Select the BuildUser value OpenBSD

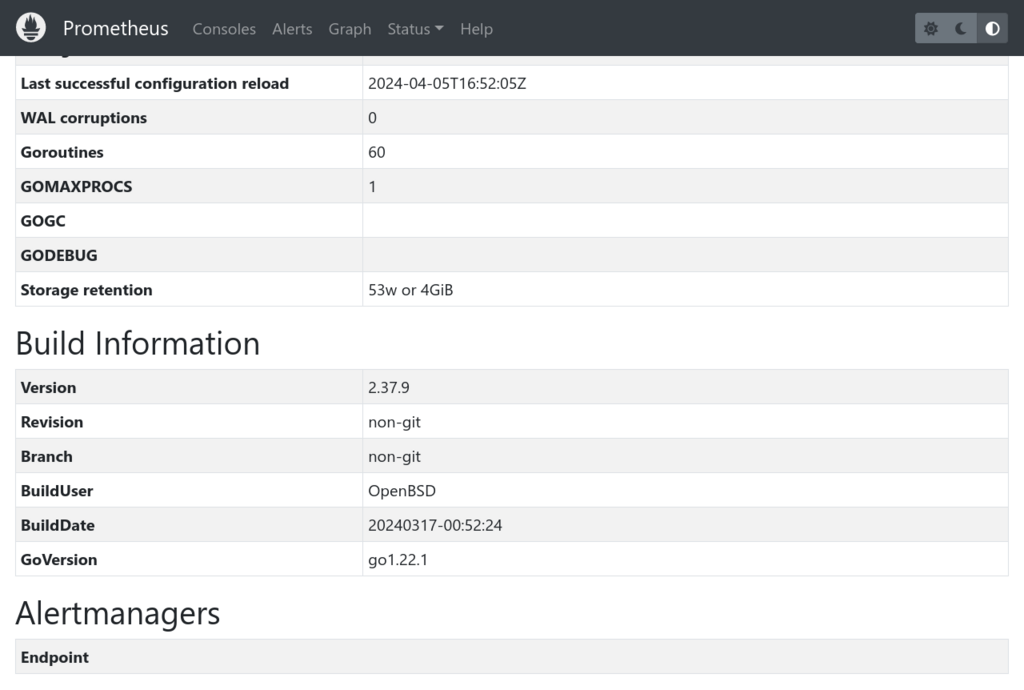point(402,491)
